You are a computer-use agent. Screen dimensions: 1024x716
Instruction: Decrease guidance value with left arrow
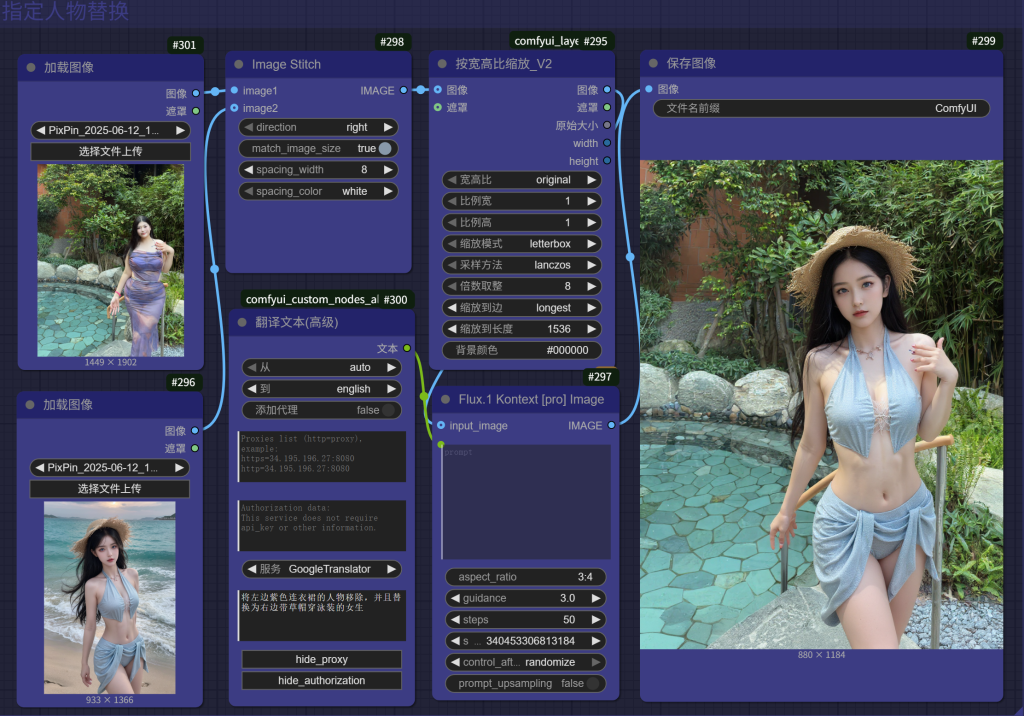click(x=455, y=598)
